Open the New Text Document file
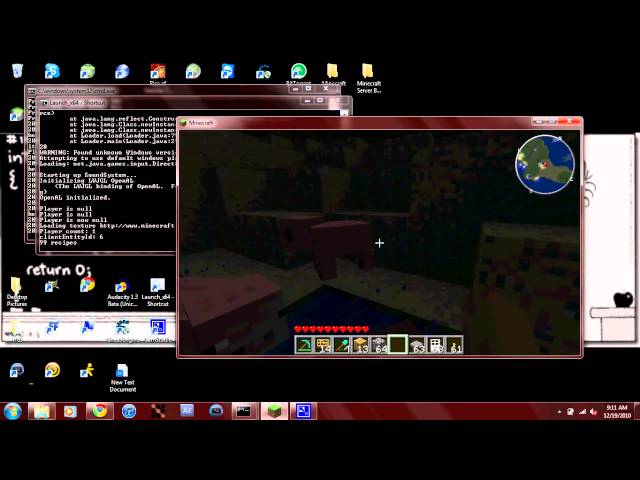The width and height of the screenshot is (640, 480). (x=122, y=378)
